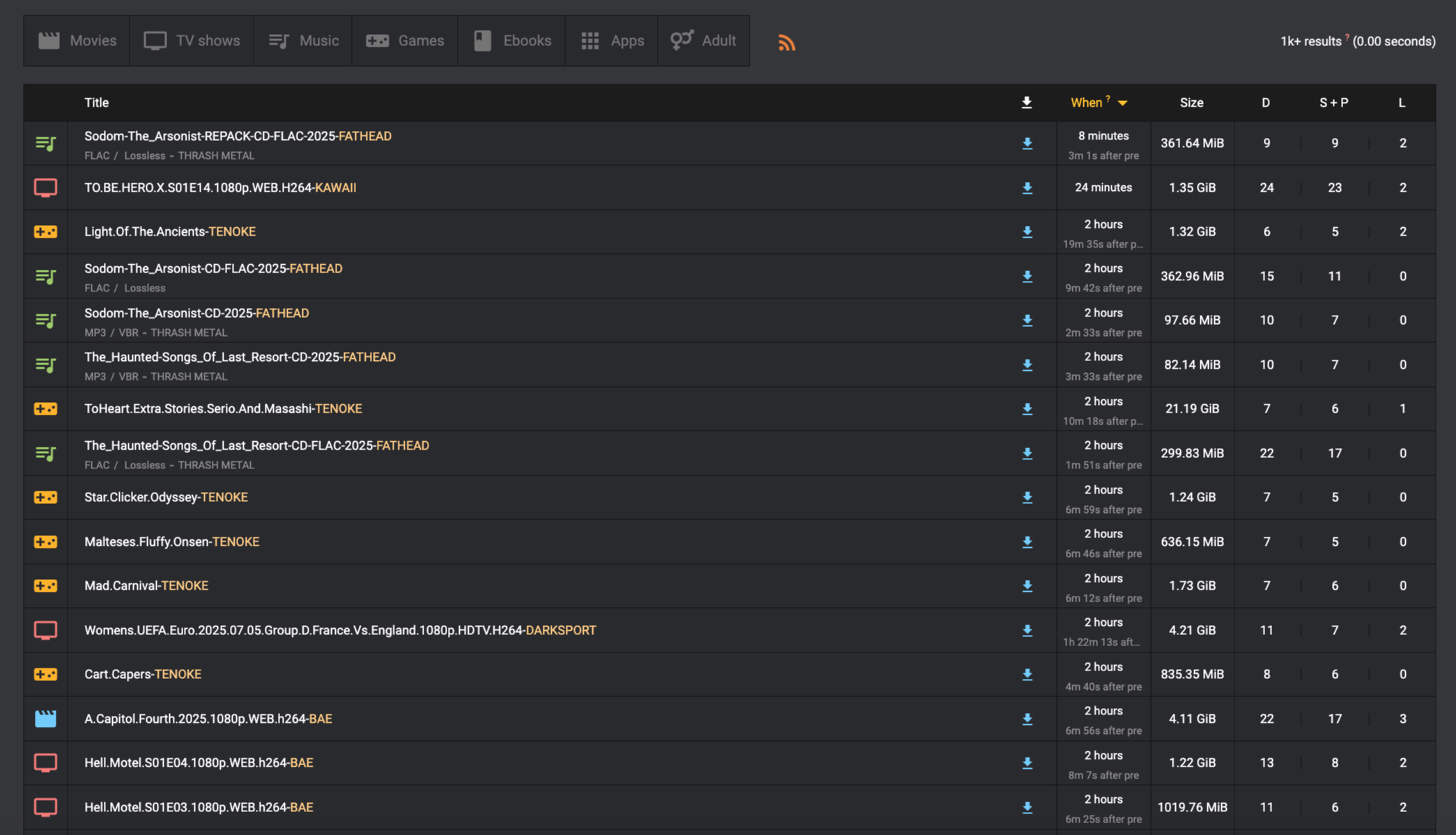
Task: Download Sodom-The_Arsonist-REPACK-CD-FLAC-2025 torrent via arrow icon
Action: pyautogui.click(x=1027, y=144)
